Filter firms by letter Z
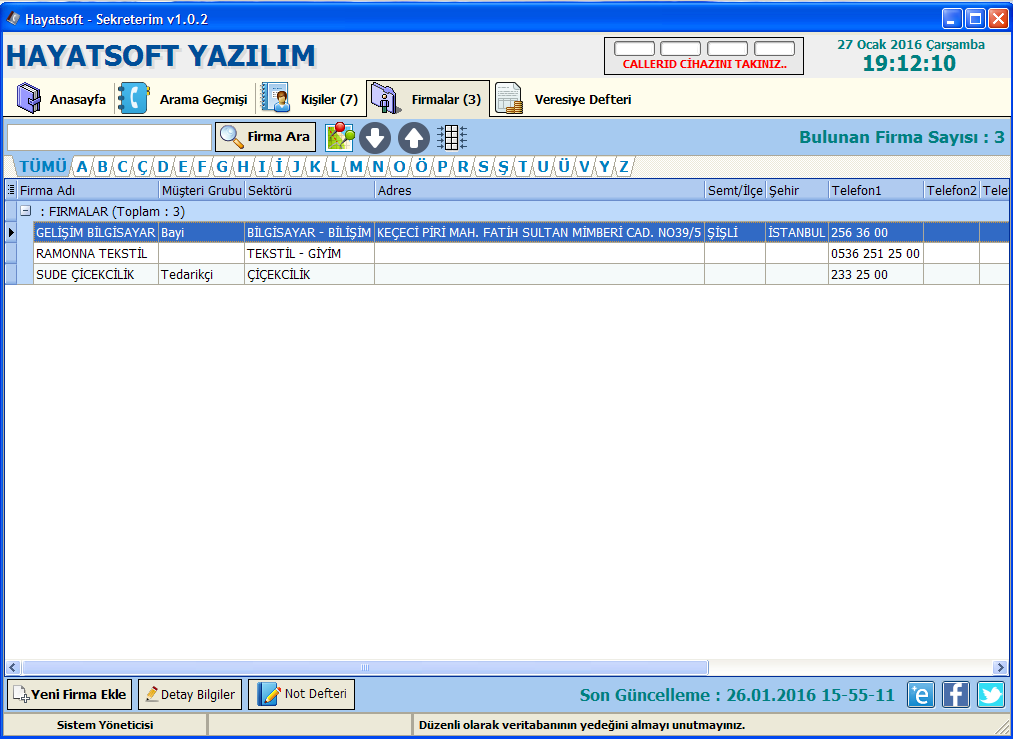 (x=623, y=167)
